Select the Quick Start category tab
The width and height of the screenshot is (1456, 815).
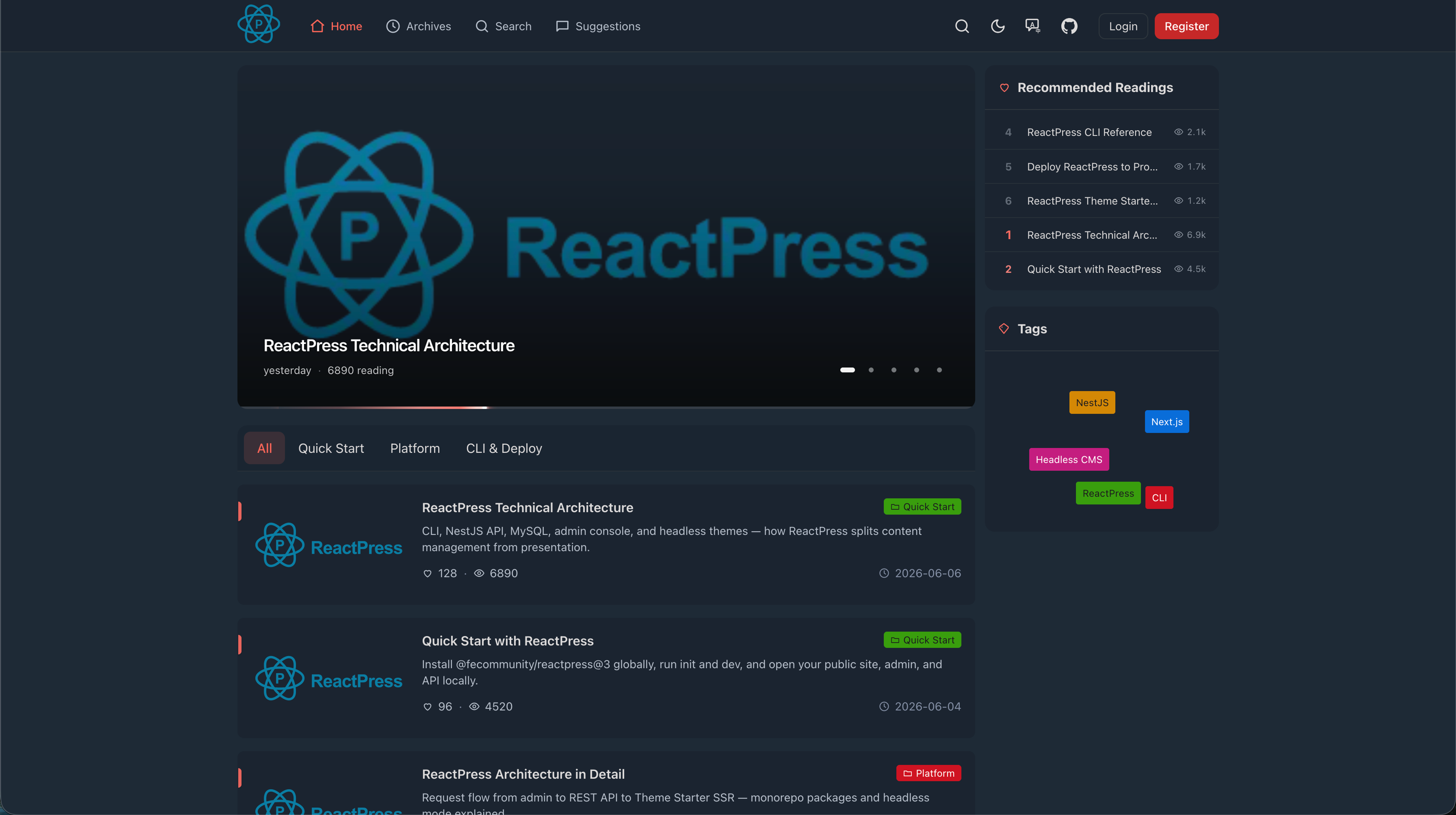[x=331, y=448]
